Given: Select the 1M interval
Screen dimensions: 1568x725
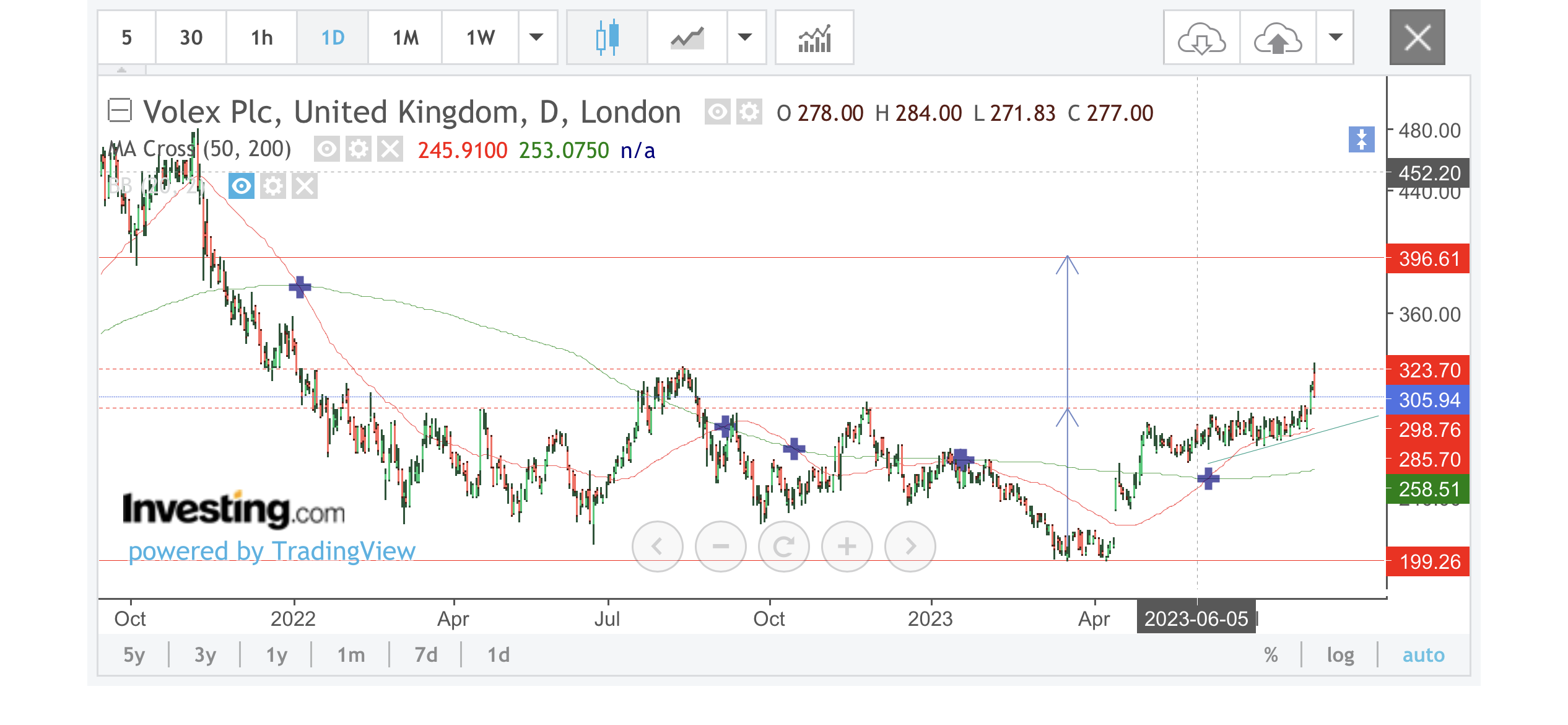Looking at the screenshot, I should tap(406, 37).
